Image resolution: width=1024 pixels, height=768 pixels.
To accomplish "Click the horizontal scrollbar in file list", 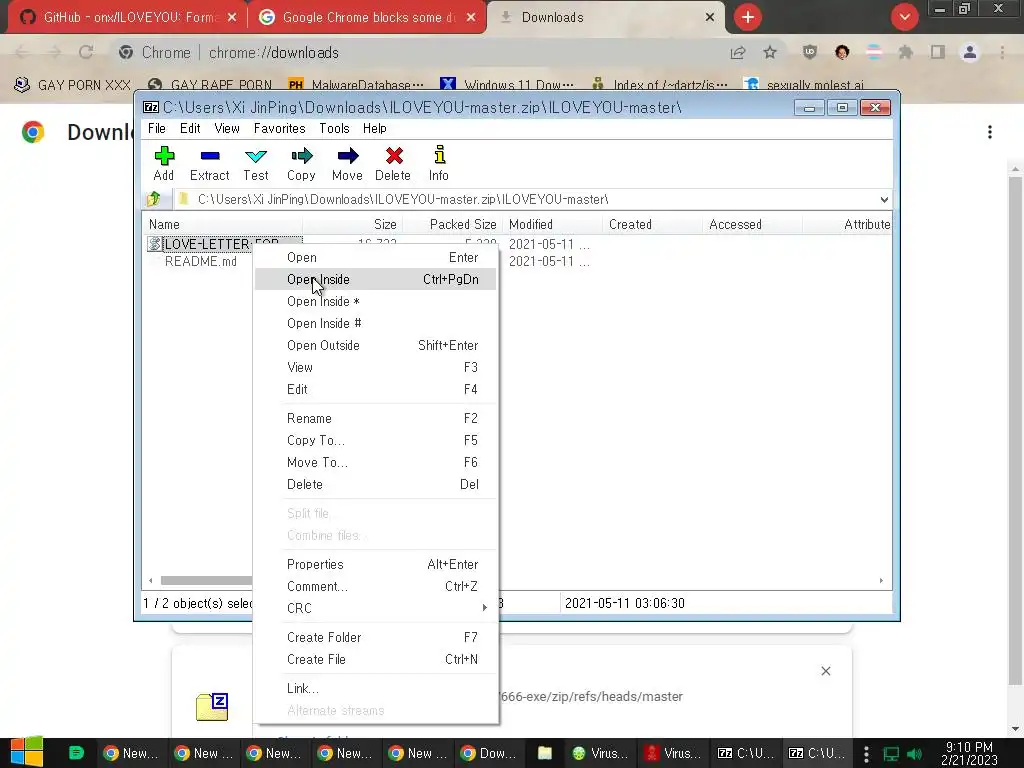I will click(x=206, y=580).
